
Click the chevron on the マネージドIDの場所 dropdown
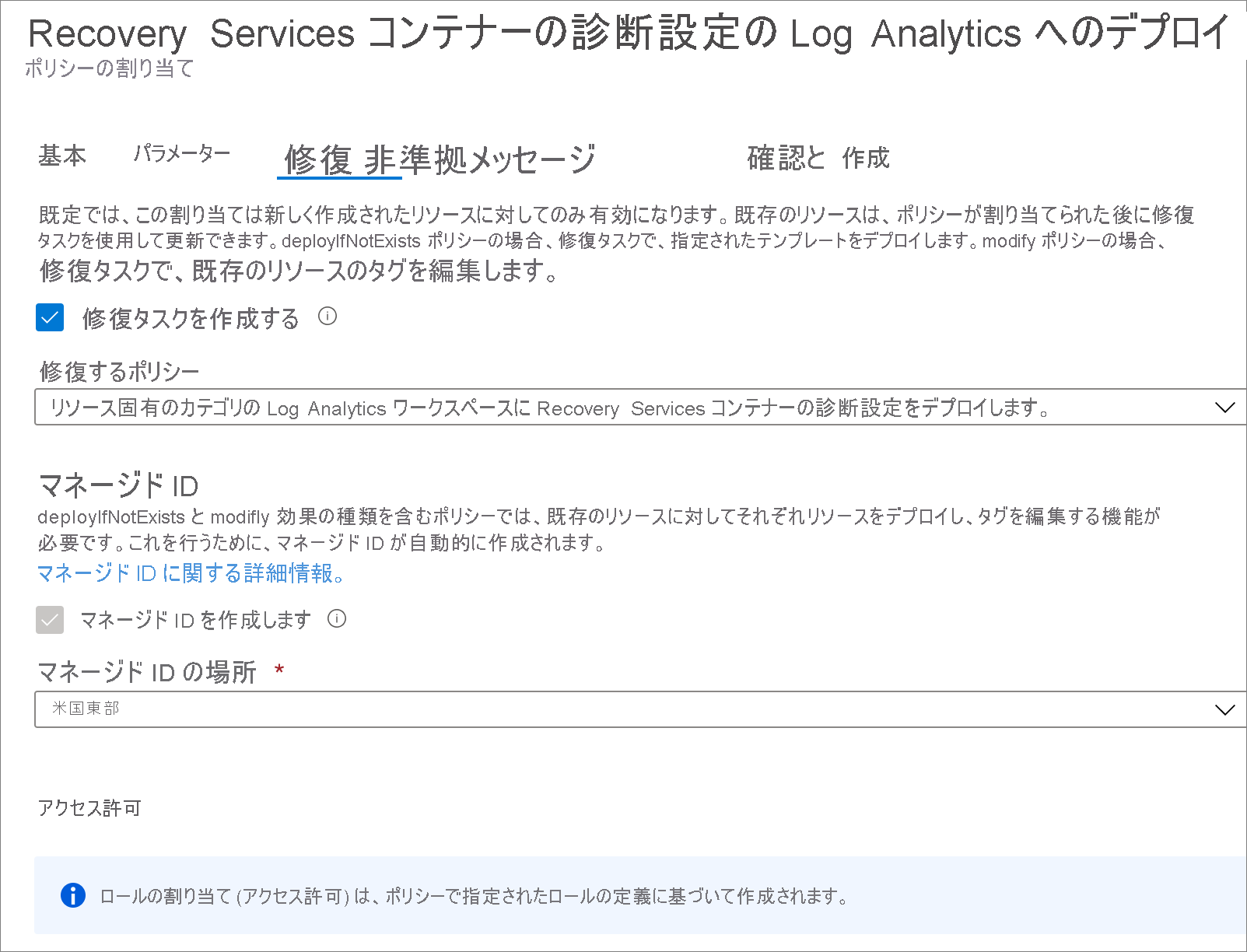(1226, 709)
